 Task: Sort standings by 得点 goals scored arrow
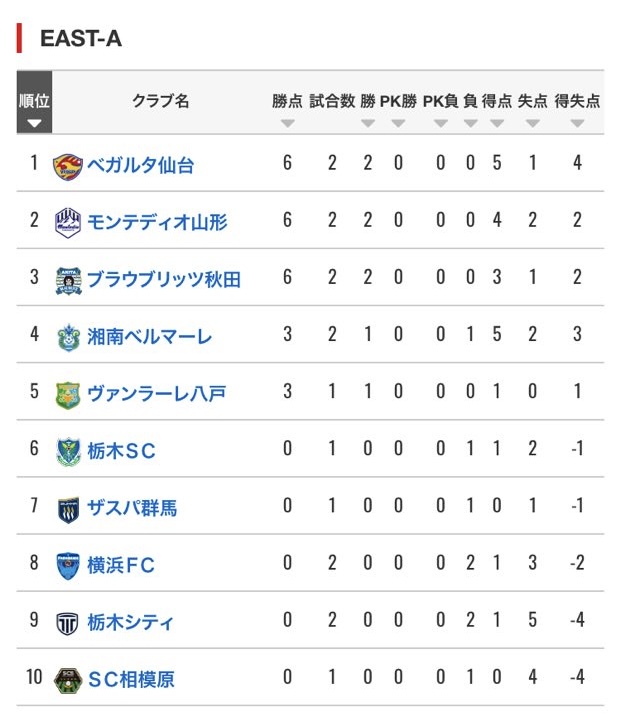point(497,123)
